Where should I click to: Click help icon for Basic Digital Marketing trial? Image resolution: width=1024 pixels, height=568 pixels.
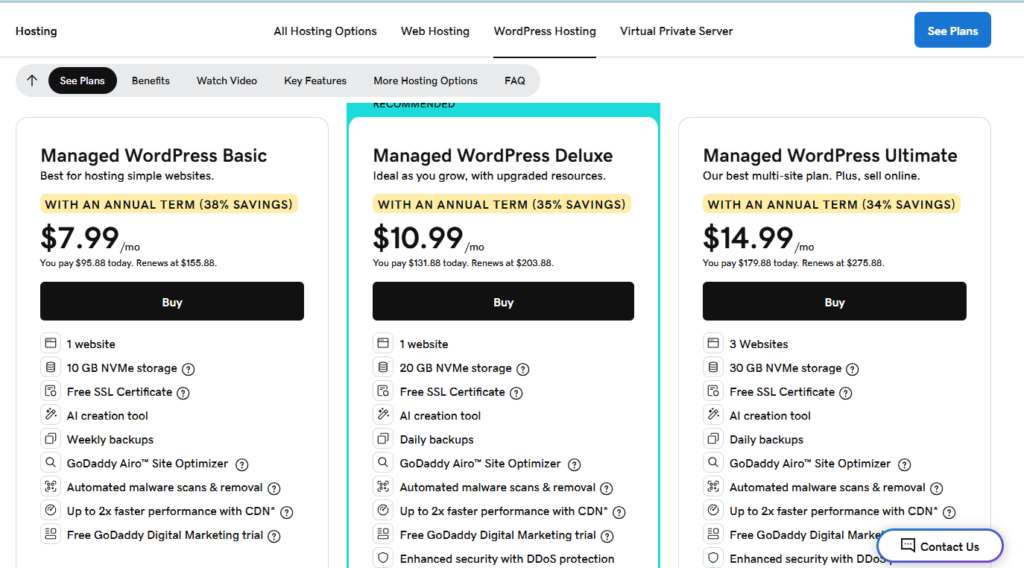coord(274,536)
